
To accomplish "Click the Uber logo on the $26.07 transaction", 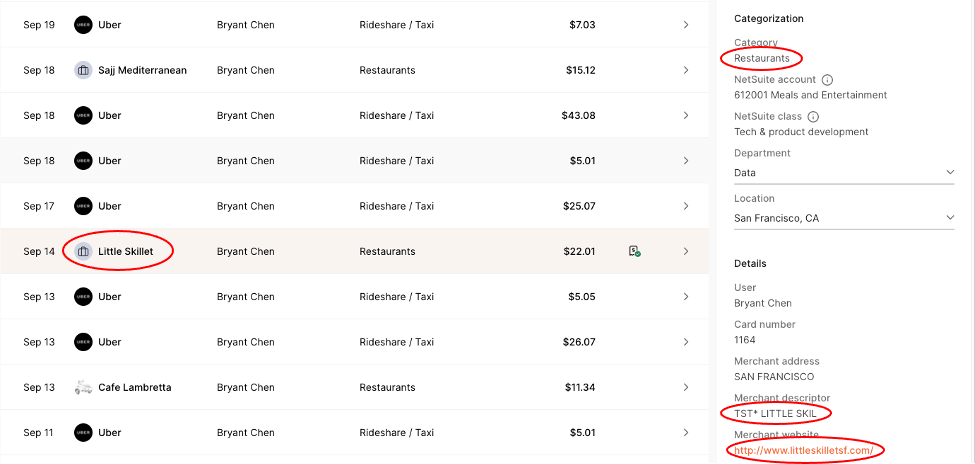I will [x=83, y=342].
